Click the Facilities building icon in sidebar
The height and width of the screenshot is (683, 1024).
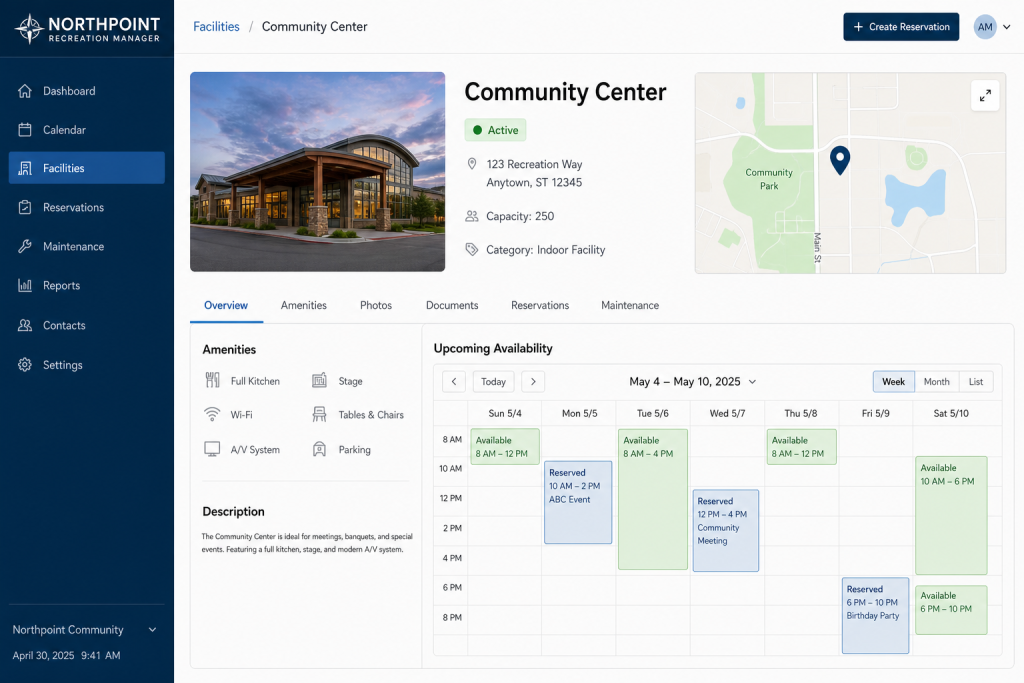25,168
